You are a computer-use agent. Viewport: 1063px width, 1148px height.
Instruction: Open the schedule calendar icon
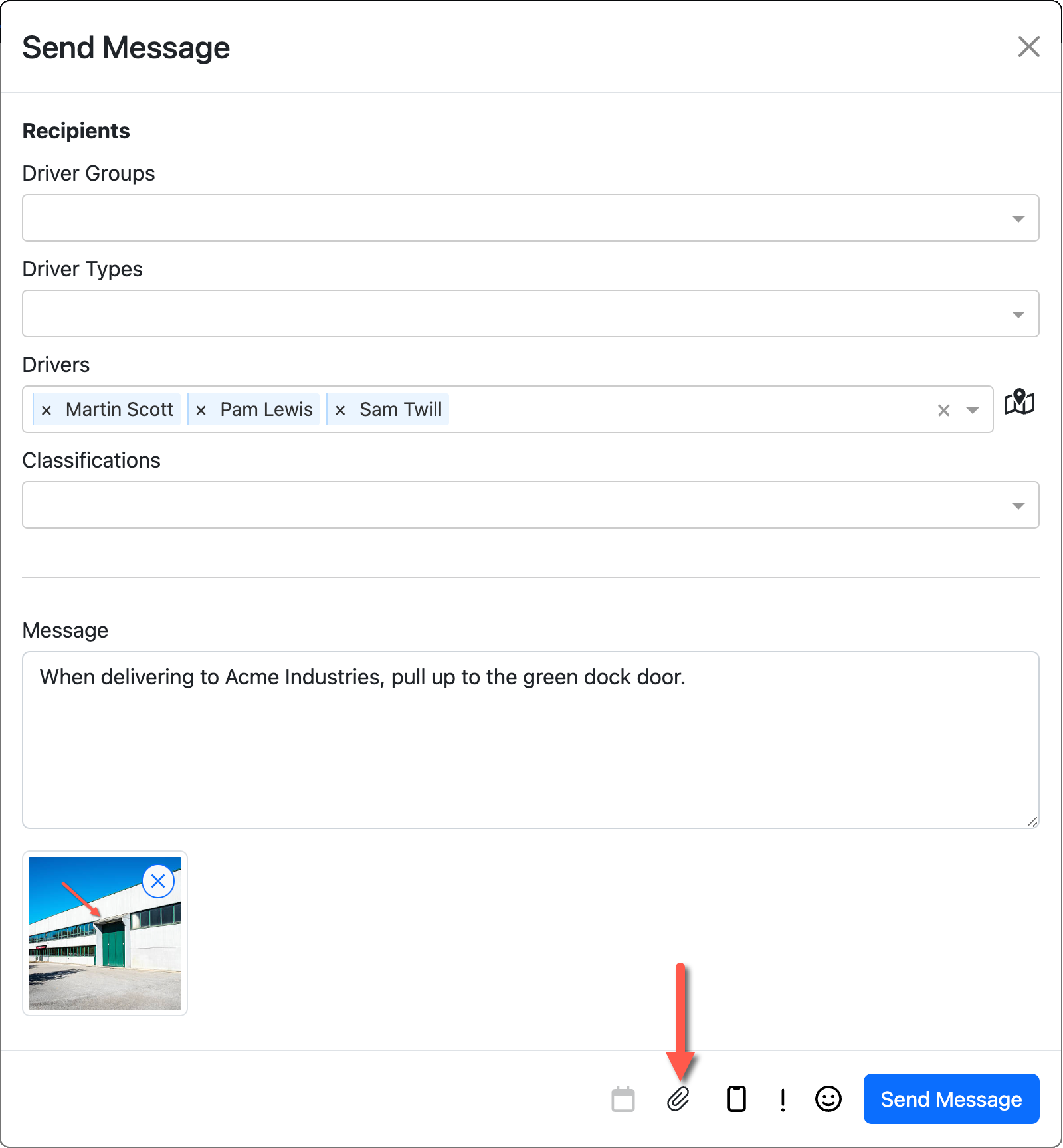point(623,1100)
